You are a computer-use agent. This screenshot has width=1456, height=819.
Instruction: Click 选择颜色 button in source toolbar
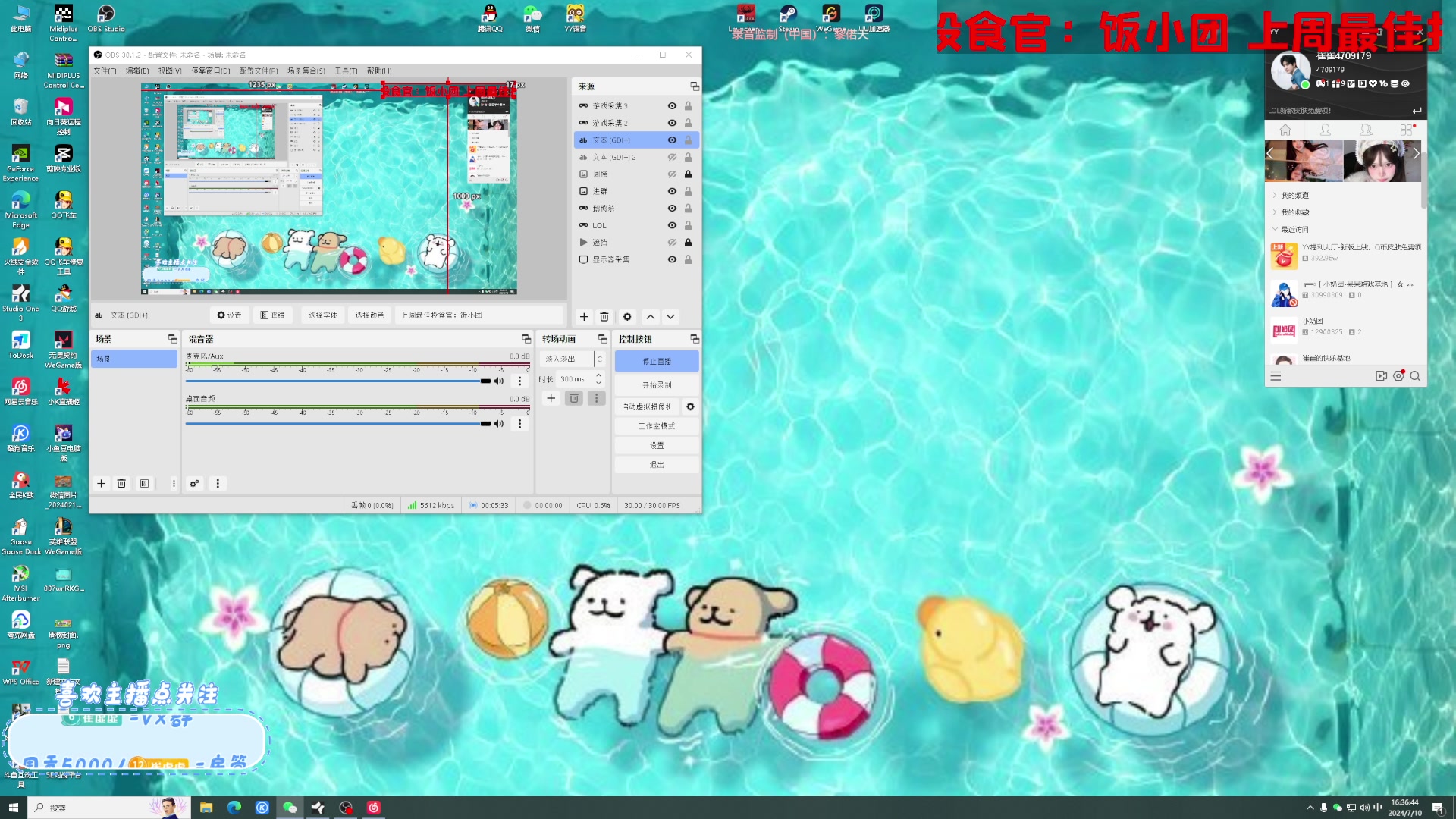click(369, 315)
